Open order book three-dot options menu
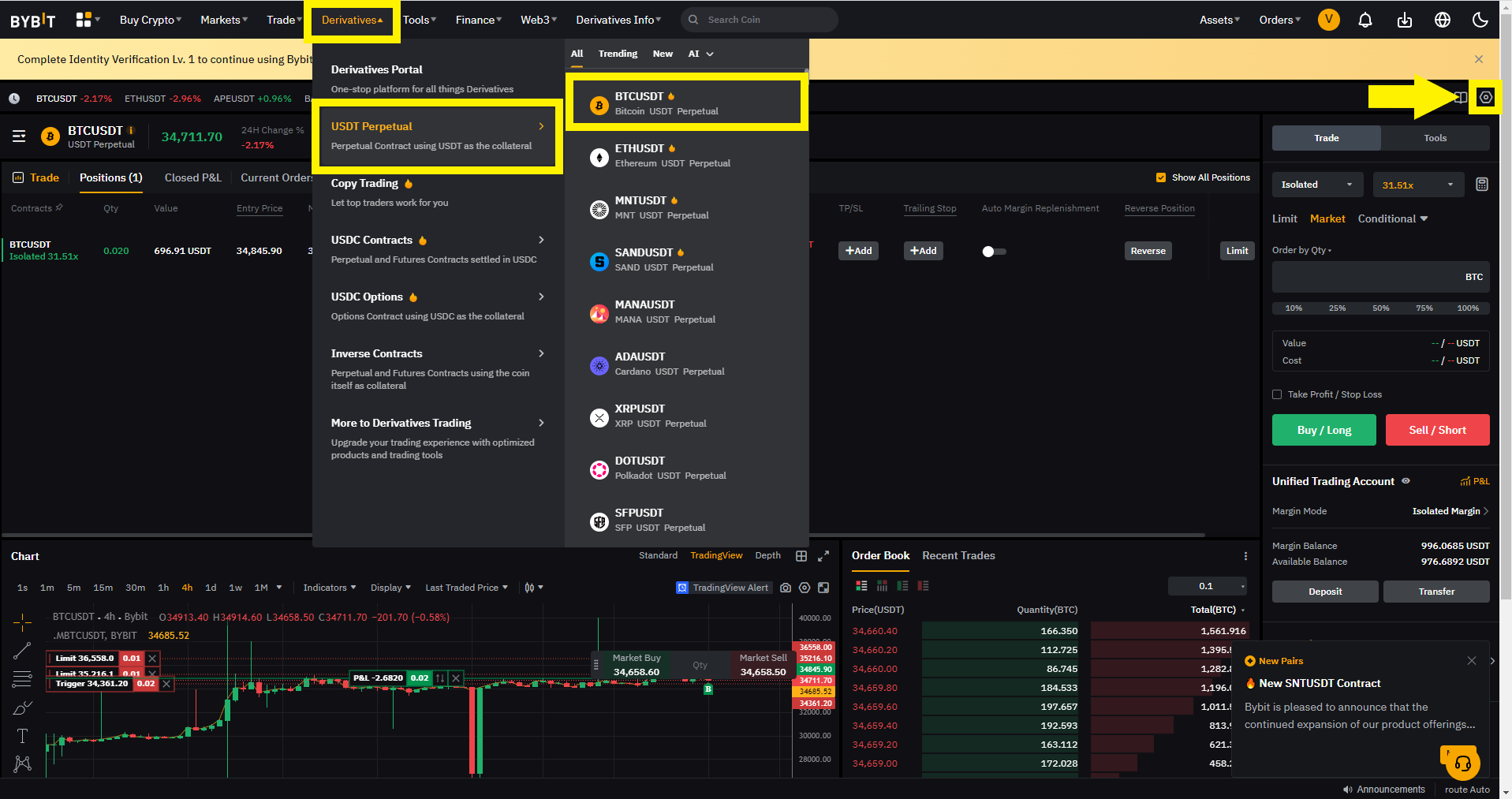This screenshot has width=1512, height=799. (1245, 556)
